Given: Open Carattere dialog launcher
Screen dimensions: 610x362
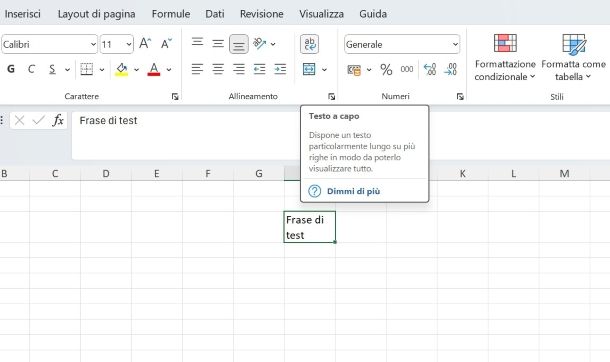Looking at the screenshot, I should click(x=175, y=96).
